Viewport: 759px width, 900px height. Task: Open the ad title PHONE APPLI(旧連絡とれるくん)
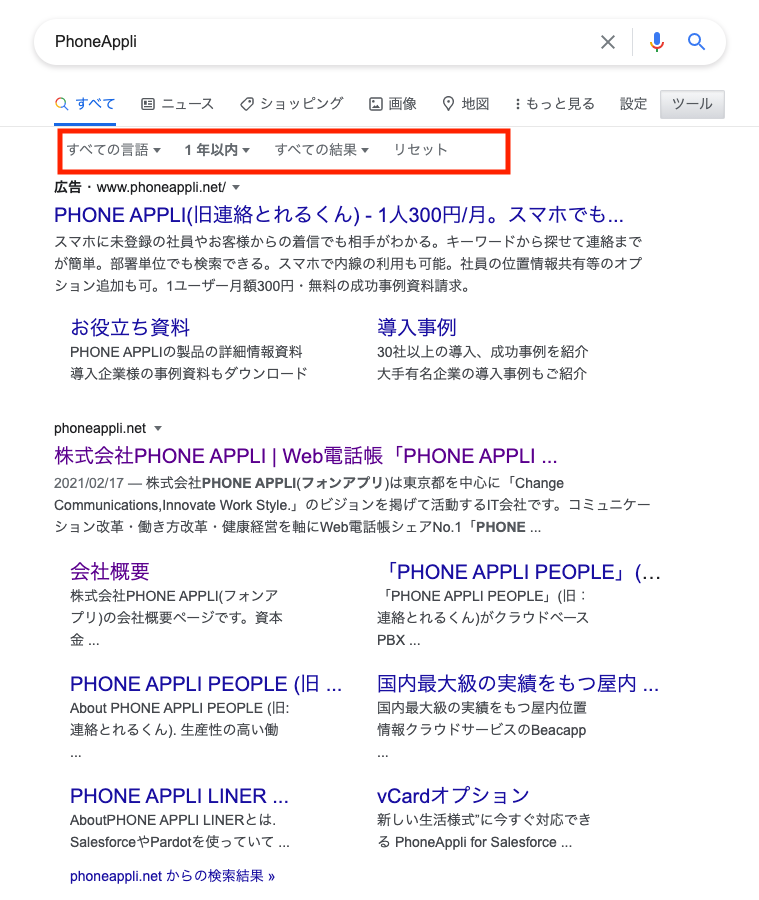tap(339, 215)
